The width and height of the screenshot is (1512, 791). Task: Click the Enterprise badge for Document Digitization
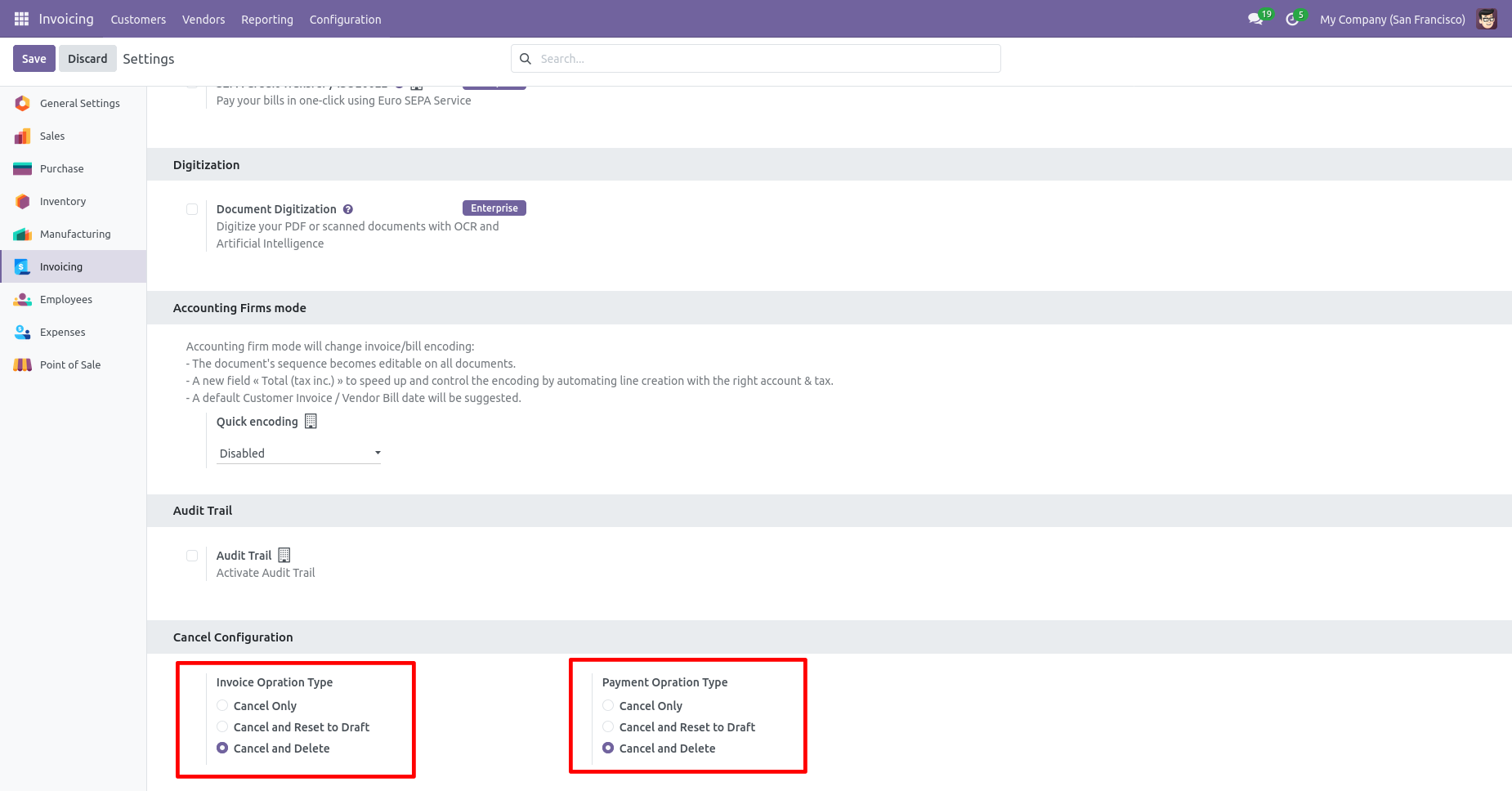pyautogui.click(x=494, y=208)
